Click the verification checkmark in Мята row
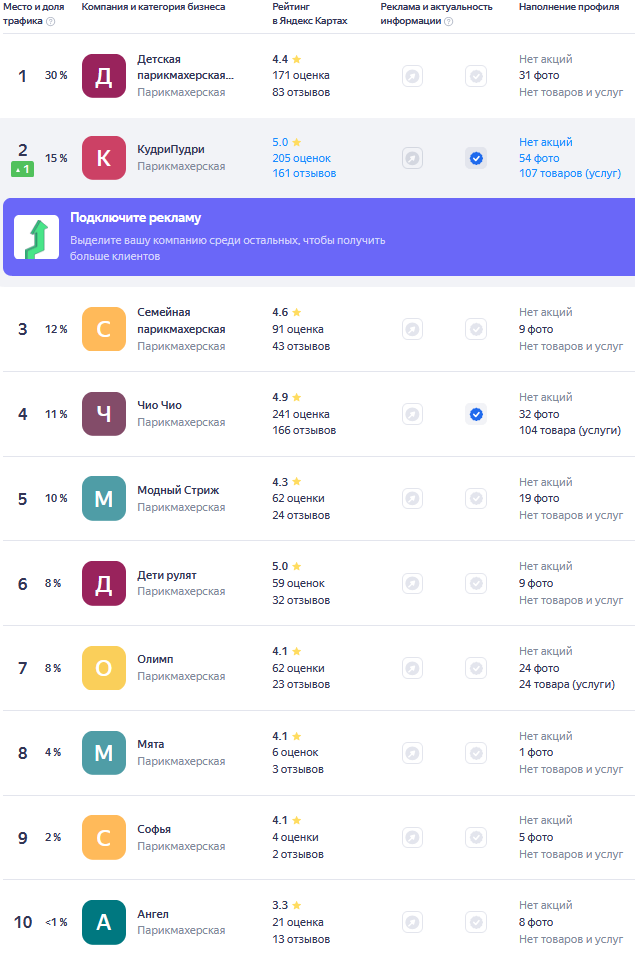Image resolution: width=635 pixels, height=960 pixels. point(476,752)
